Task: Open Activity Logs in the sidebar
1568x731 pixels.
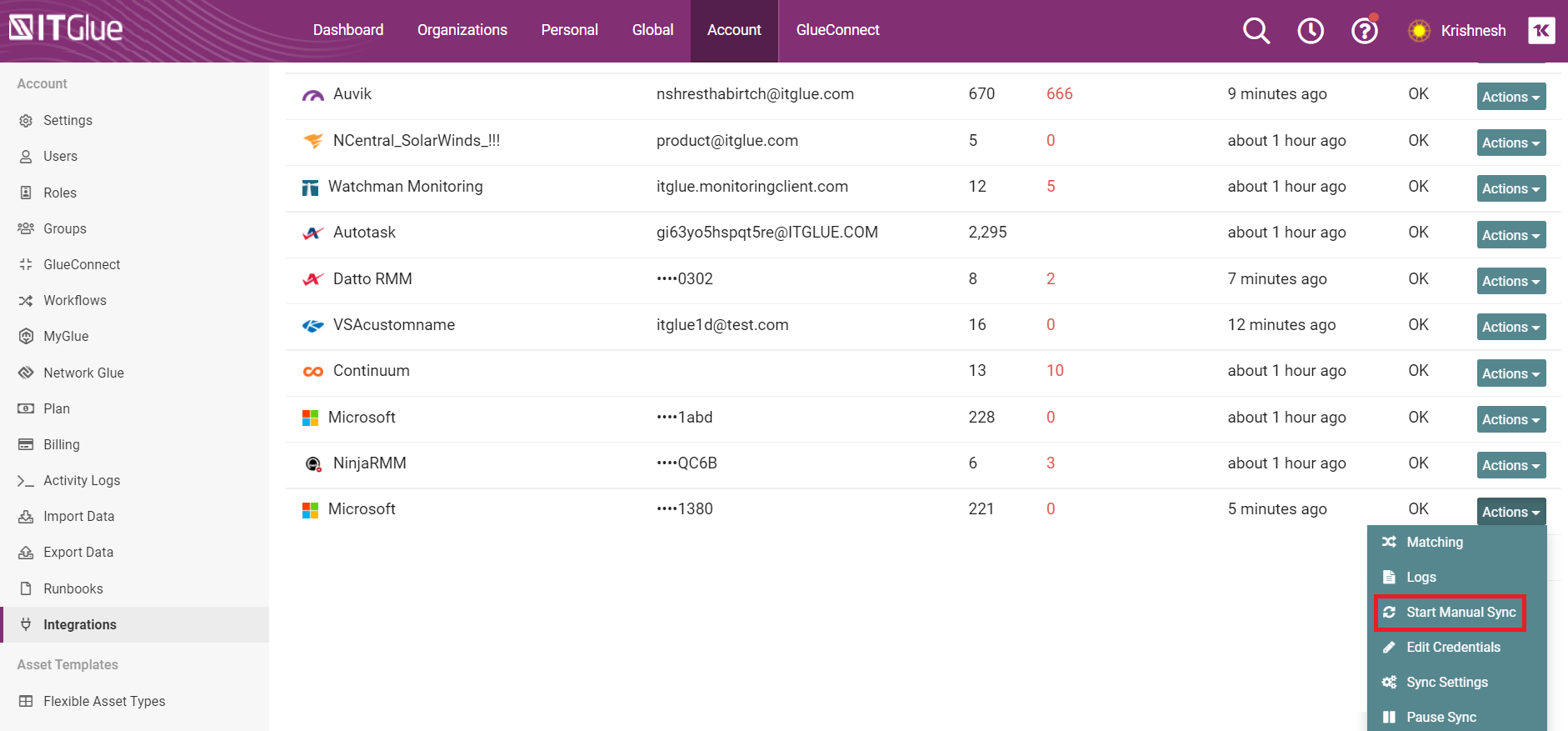Action: tap(82, 480)
